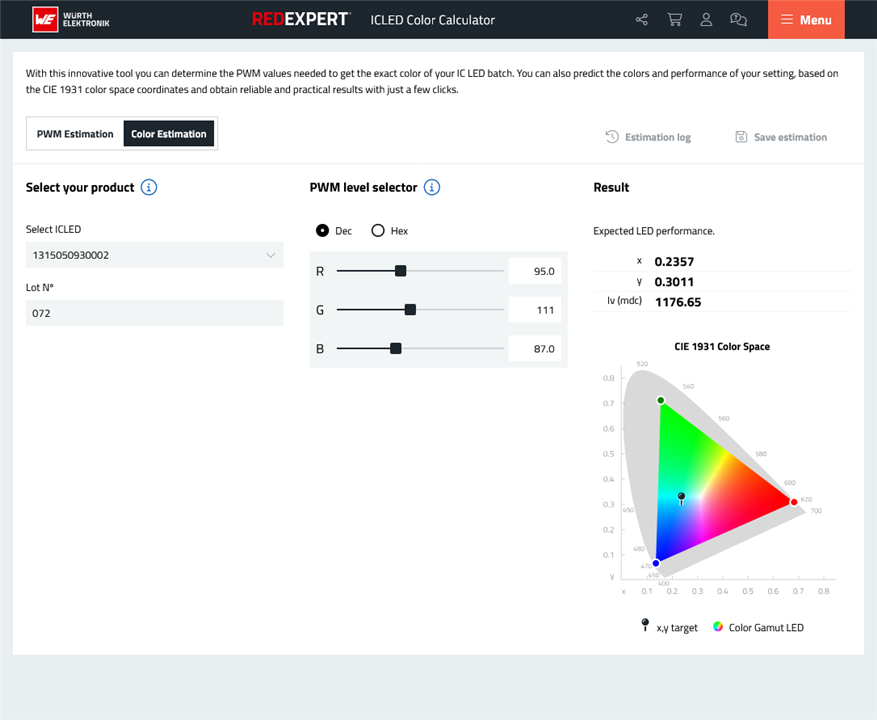Image resolution: width=877 pixels, height=720 pixels.
Task: Open the Estimation log
Action: (648, 137)
